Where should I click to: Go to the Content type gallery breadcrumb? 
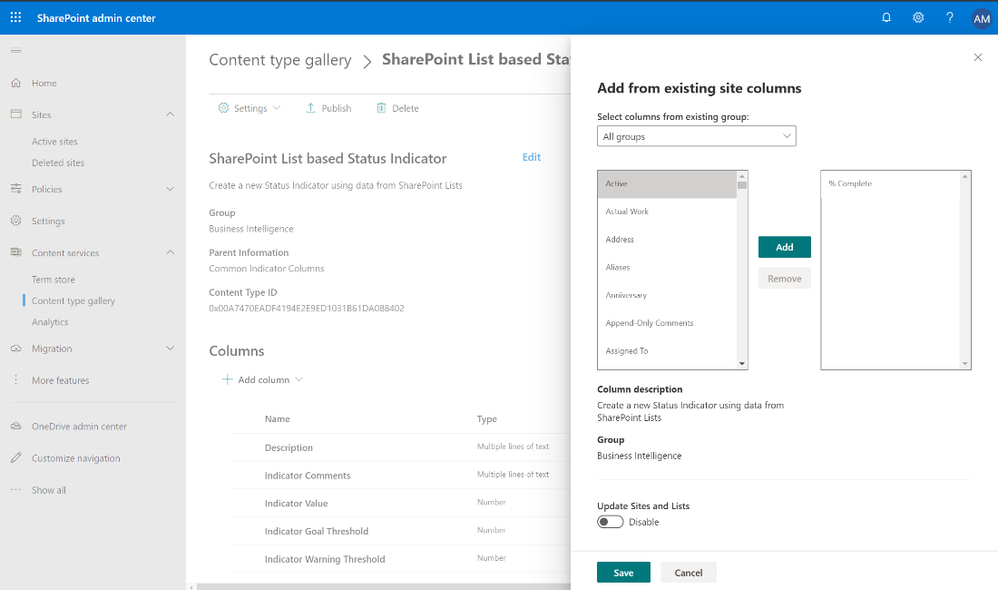click(x=280, y=60)
